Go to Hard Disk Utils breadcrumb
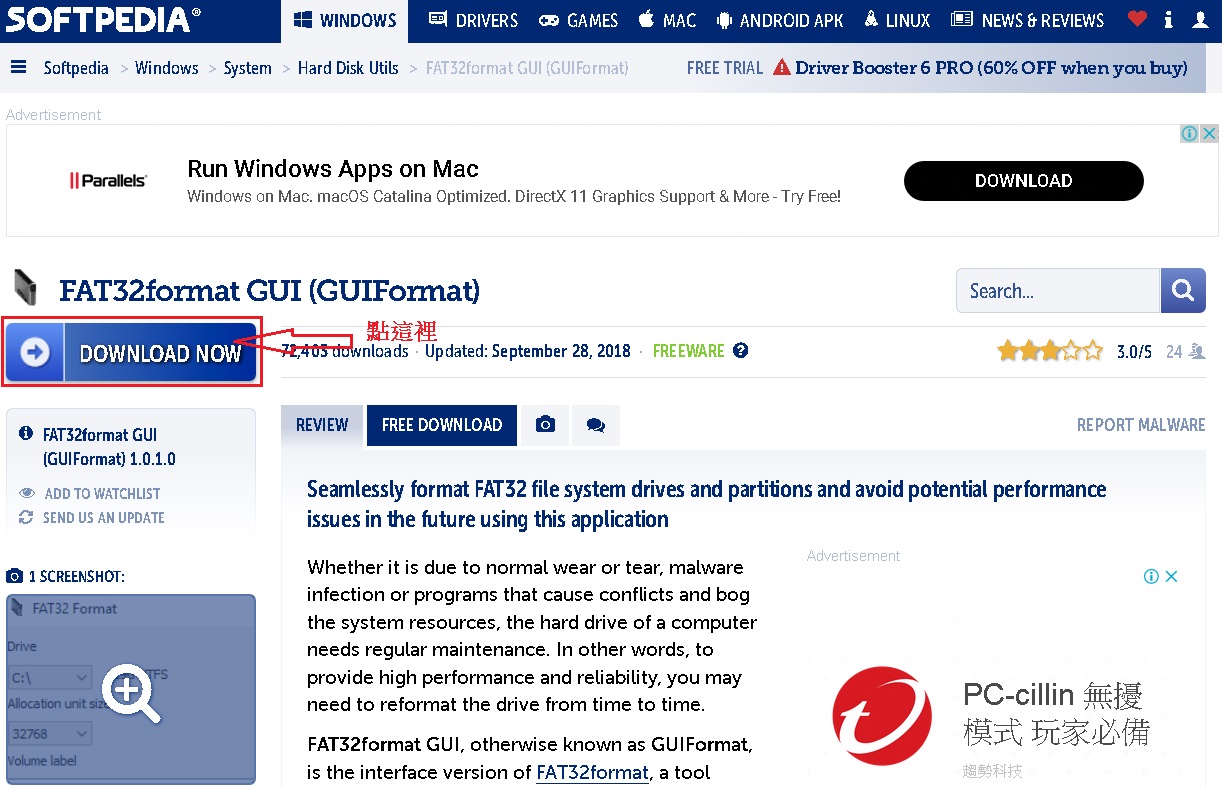Viewport: 1222px width, 788px height. (x=348, y=68)
